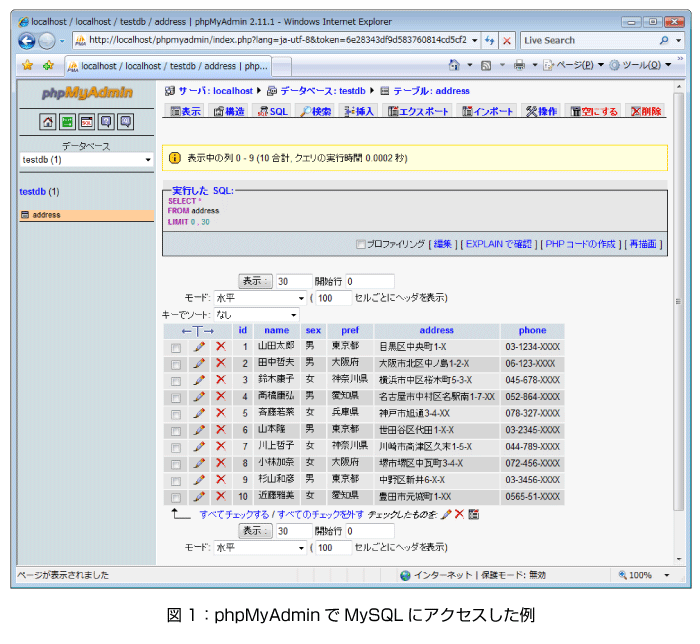Switch to the 表示 tab
The image size is (700, 644).
185,111
